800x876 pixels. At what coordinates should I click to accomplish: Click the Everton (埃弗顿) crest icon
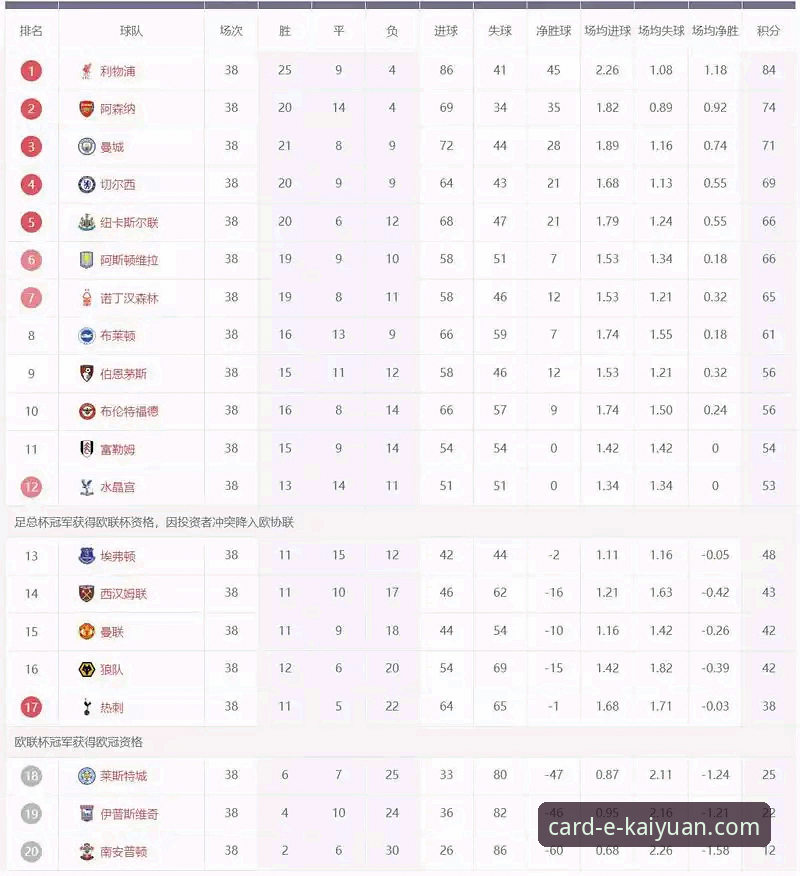(87, 556)
